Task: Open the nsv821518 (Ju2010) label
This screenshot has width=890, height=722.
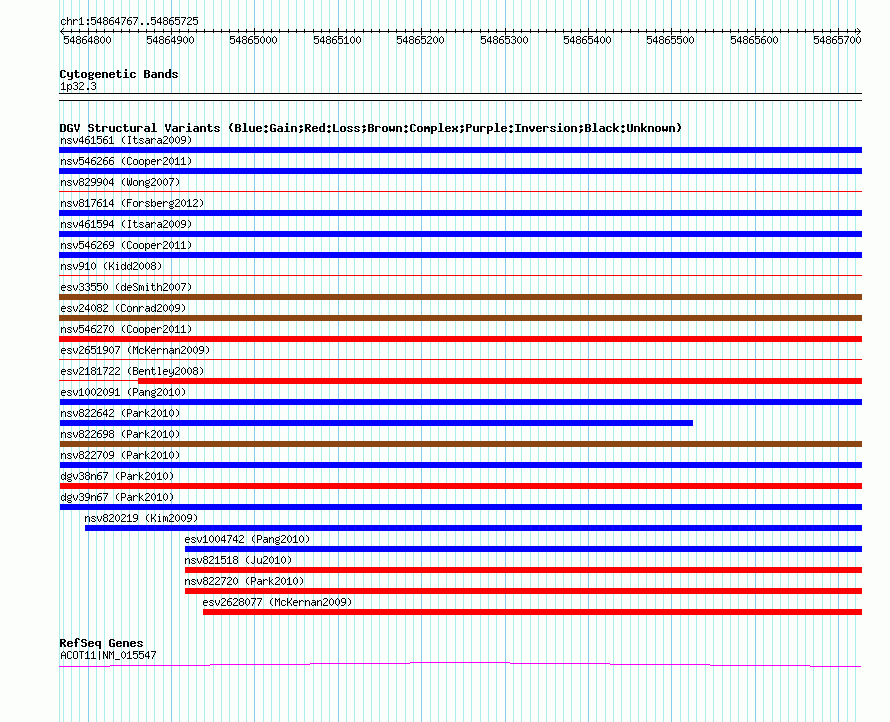Action: (238, 560)
